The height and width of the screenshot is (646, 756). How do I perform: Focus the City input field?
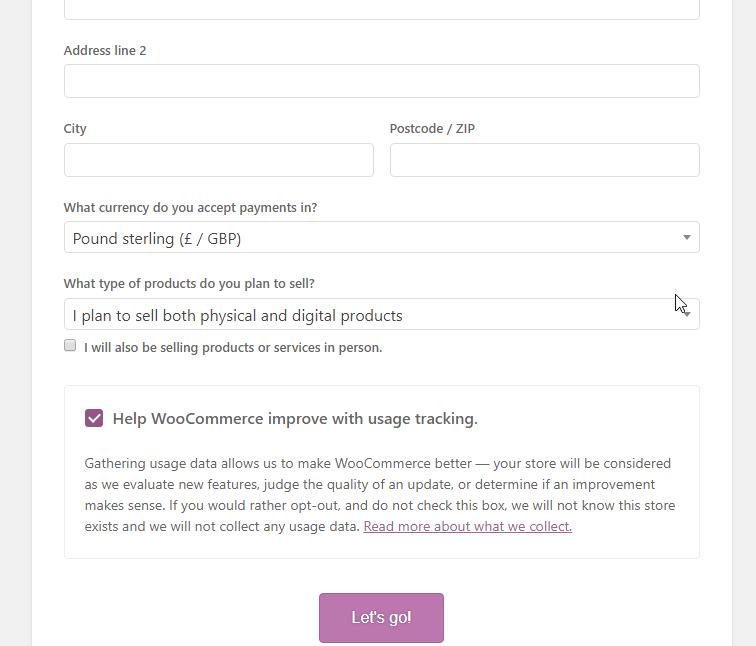click(x=218, y=160)
